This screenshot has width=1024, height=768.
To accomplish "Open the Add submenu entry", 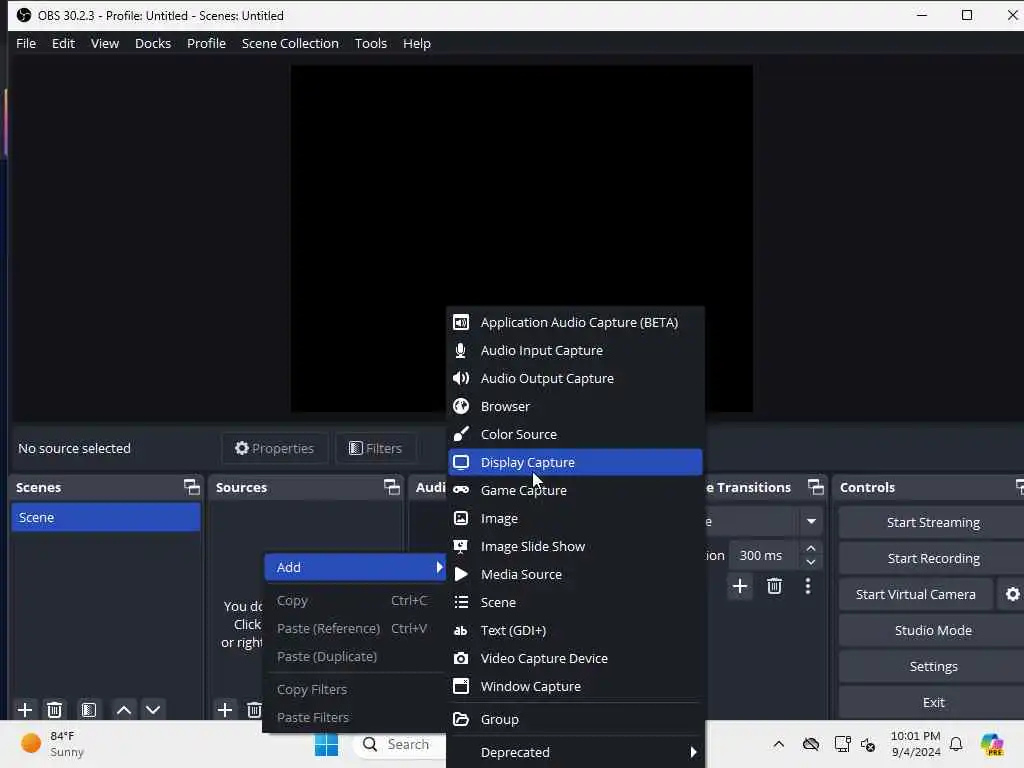I will coord(355,567).
